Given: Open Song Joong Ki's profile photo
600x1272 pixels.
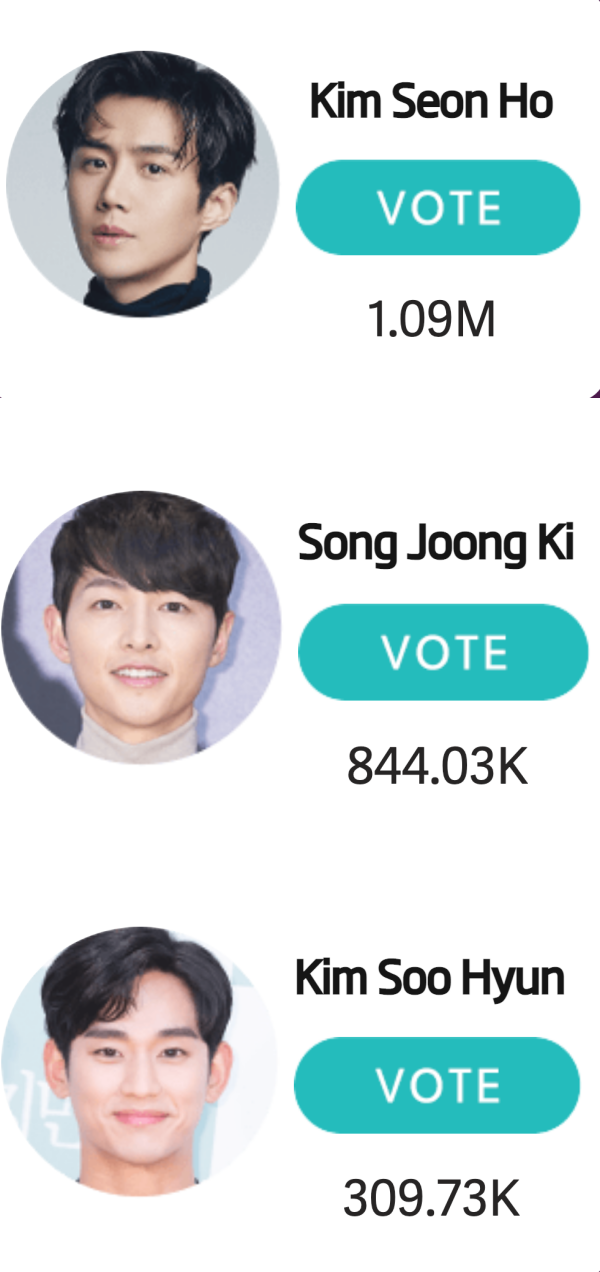Looking at the screenshot, I should coord(141,628).
